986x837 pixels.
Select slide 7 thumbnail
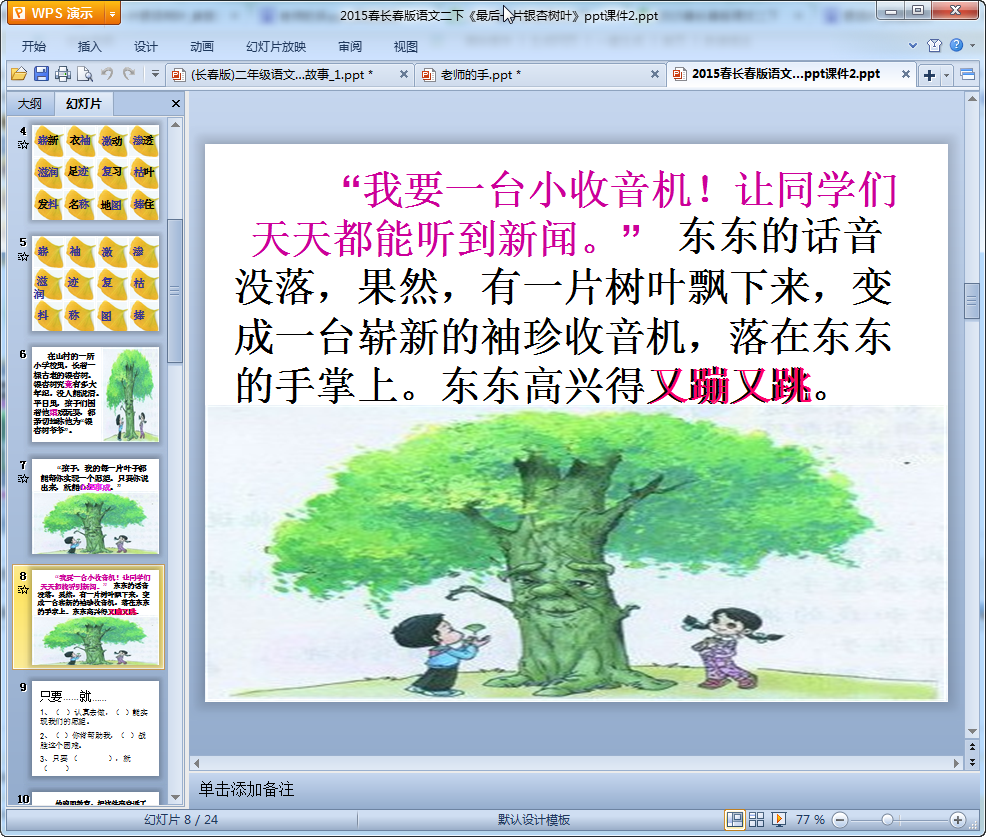pyautogui.click(x=96, y=506)
